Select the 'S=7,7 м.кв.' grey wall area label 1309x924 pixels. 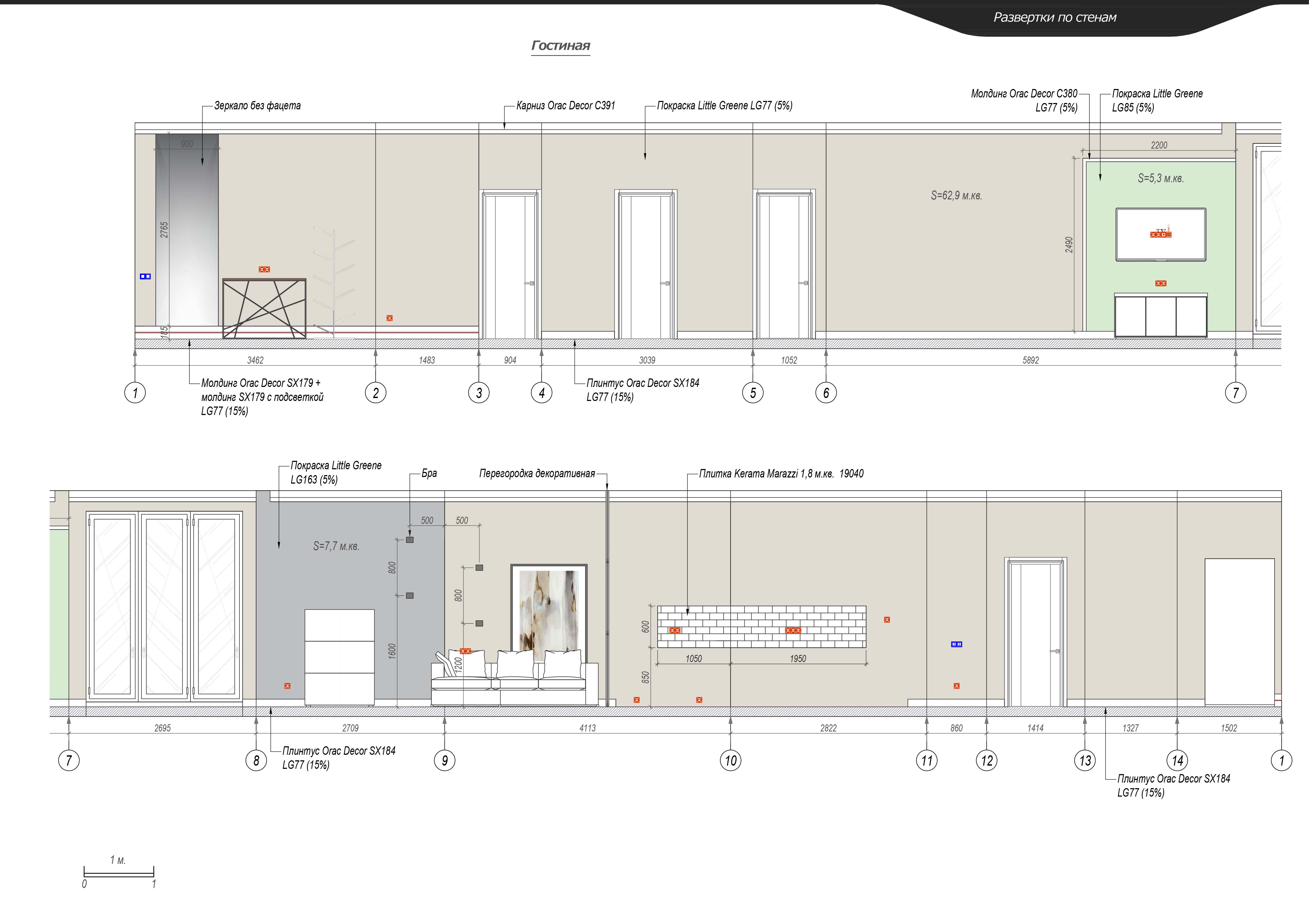[336, 546]
